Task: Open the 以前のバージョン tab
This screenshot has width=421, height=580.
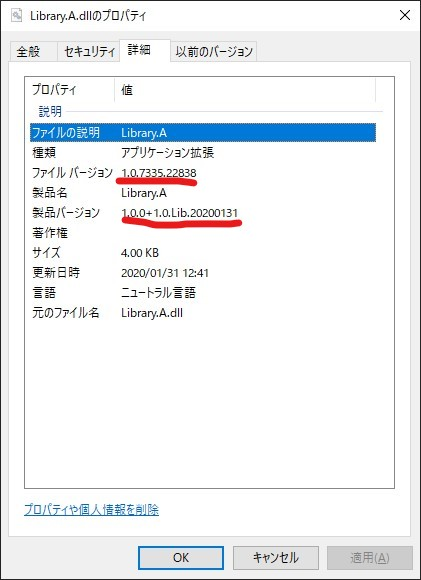Action: click(x=213, y=51)
